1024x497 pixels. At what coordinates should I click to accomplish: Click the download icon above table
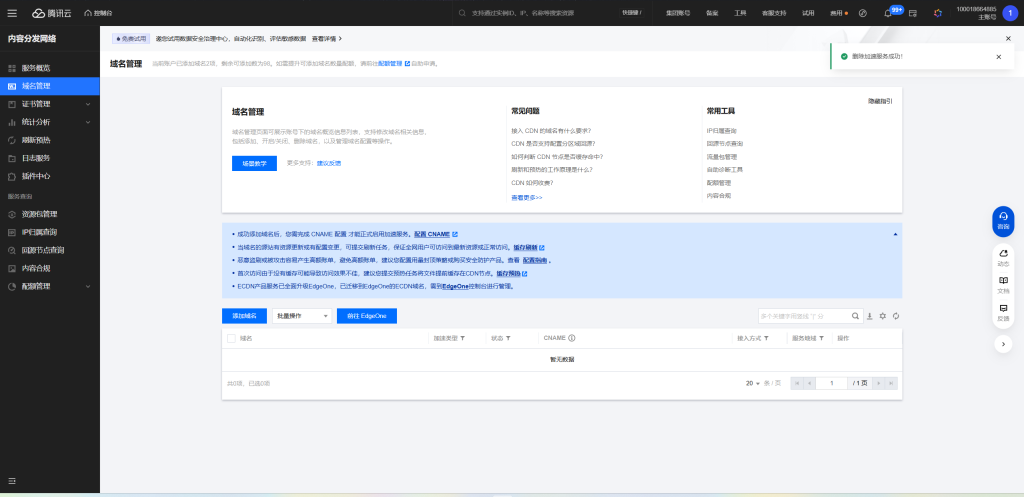(870, 316)
